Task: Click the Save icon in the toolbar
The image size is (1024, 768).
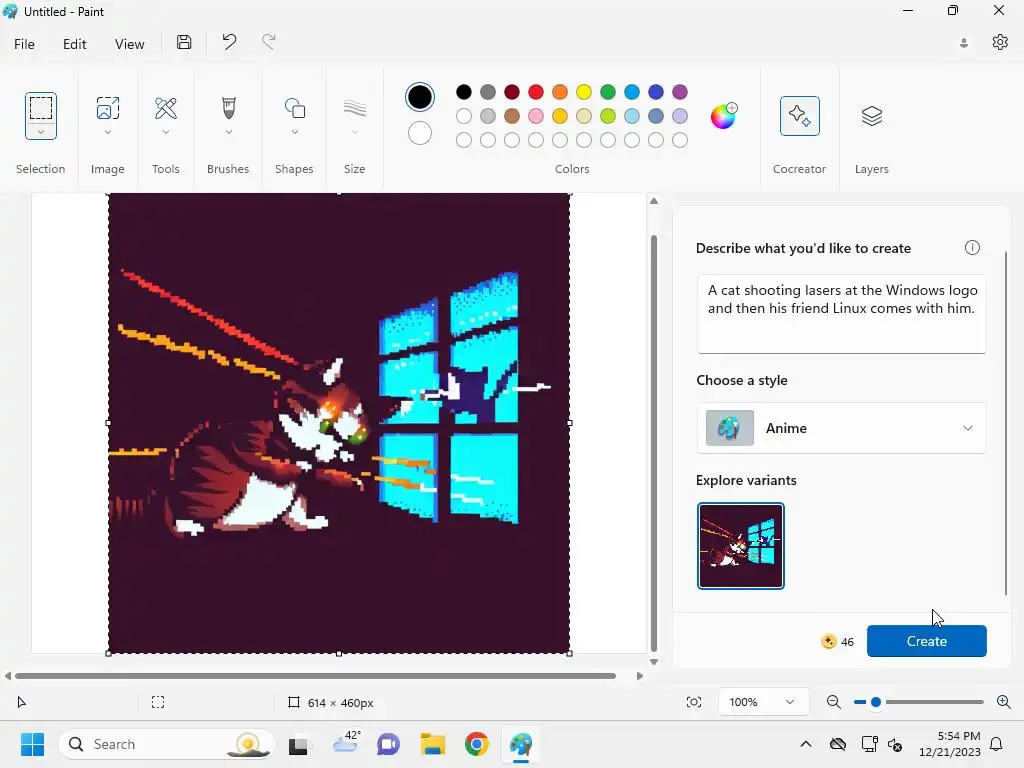Action: (x=184, y=42)
